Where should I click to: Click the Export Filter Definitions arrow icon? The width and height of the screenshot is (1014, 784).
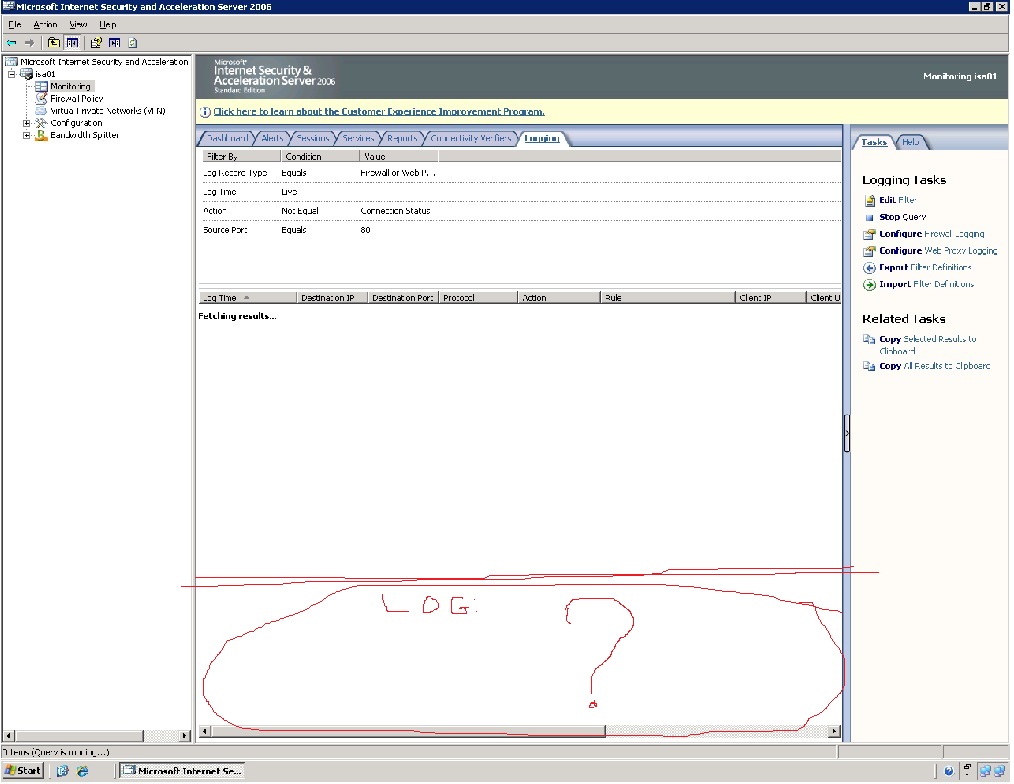870,268
